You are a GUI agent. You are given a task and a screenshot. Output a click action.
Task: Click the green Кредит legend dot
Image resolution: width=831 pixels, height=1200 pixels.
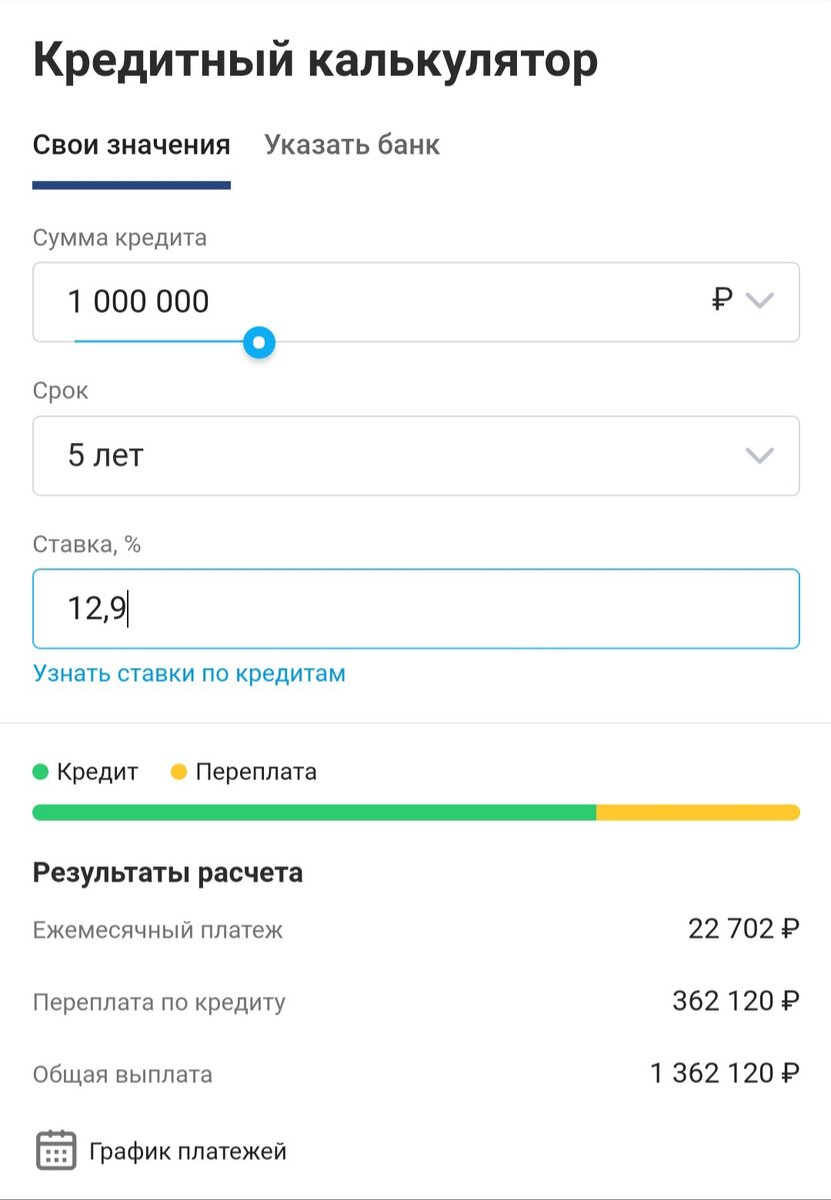pyautogui.click(x=39, y=771)
